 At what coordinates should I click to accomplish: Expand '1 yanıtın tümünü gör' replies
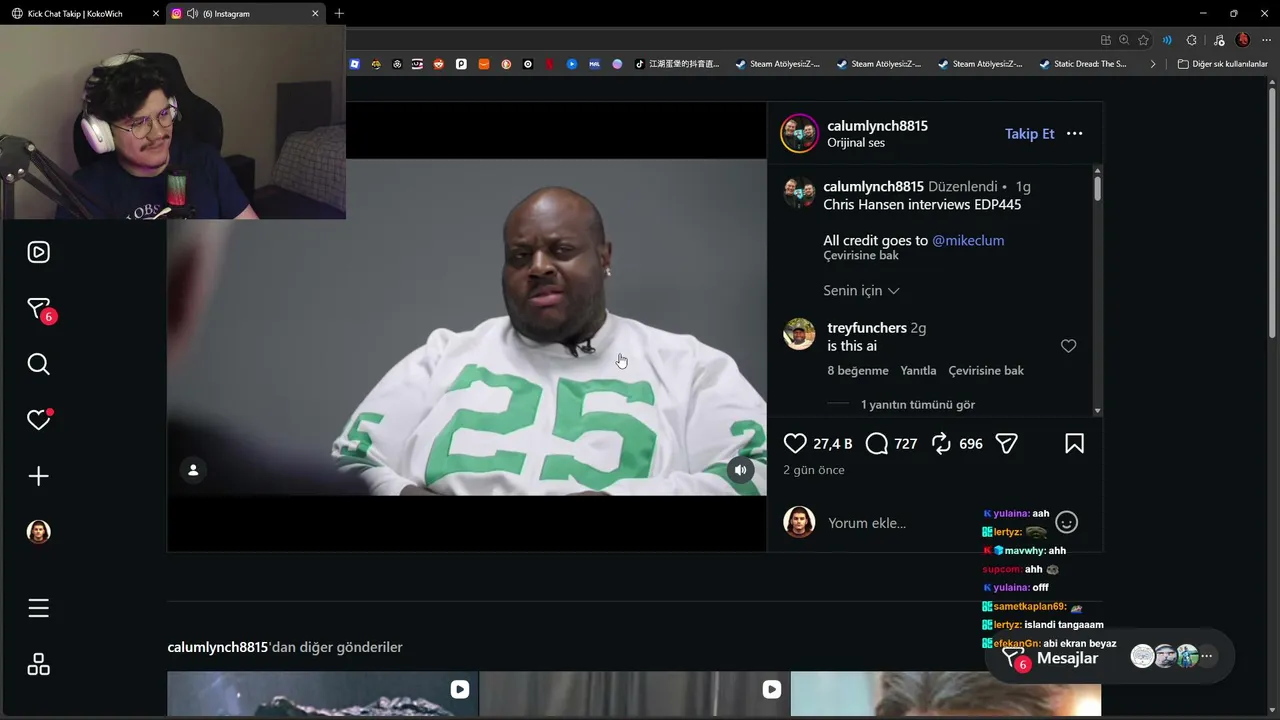(918, 405)
